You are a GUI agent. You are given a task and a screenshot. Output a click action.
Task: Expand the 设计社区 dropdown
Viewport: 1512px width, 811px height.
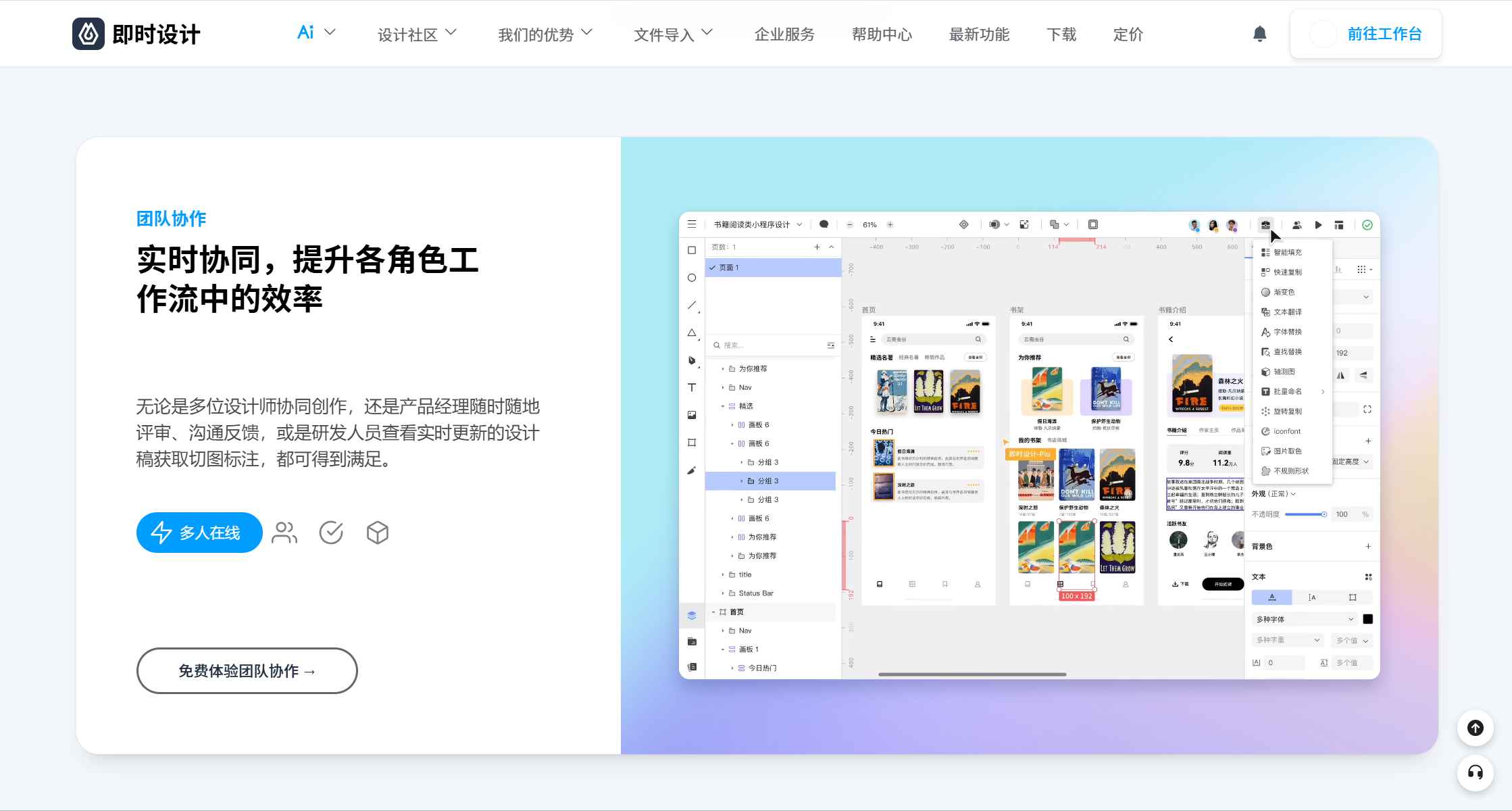tap(417, 34)
